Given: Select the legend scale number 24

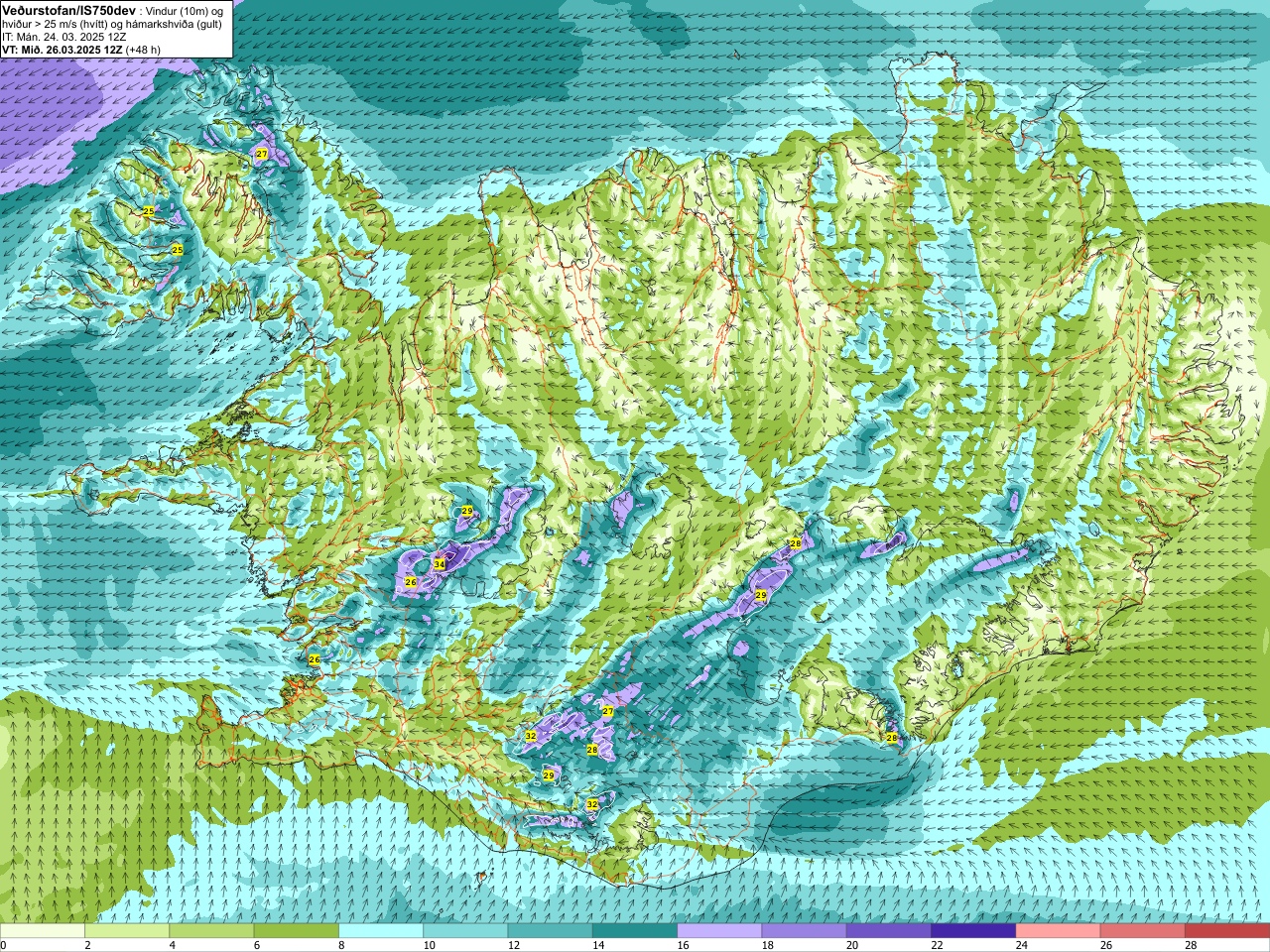Looking at the screenshot, I should coord(1022,945).
